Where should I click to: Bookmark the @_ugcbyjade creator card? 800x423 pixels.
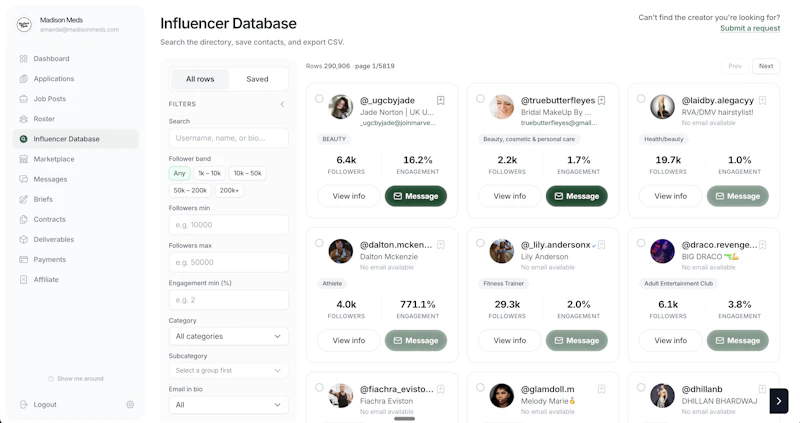tap(440, 101)
